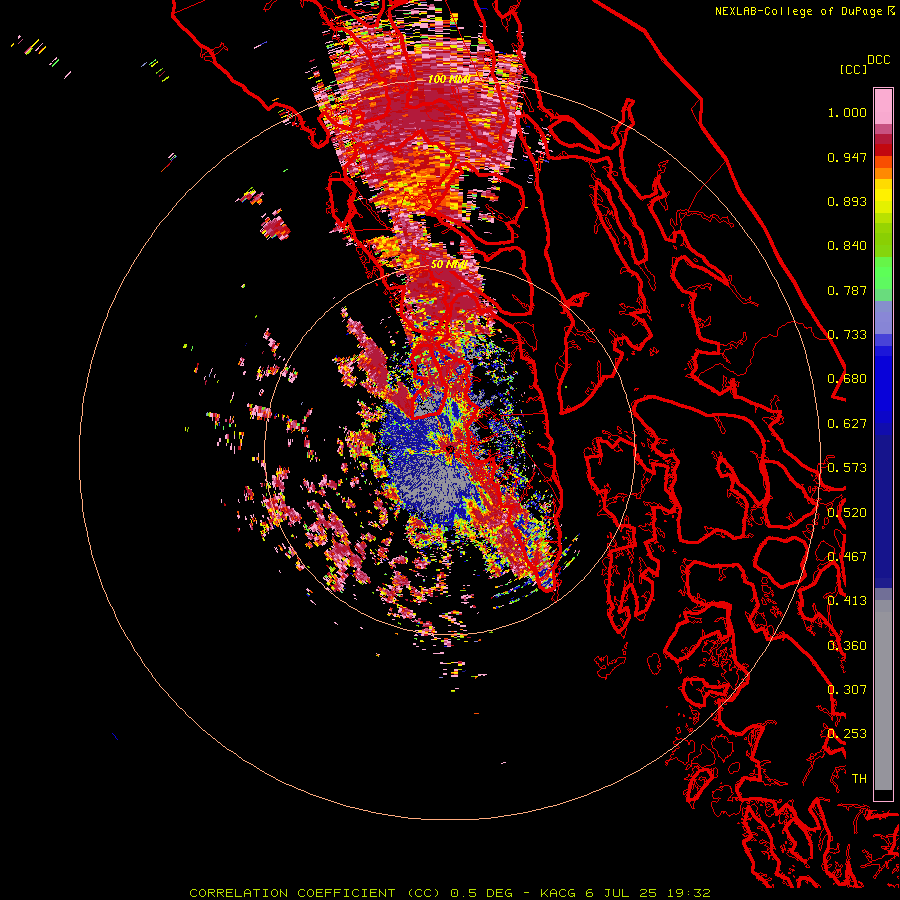
Task: Select the 0.520 scale value
Action: [x=847, y=513]
